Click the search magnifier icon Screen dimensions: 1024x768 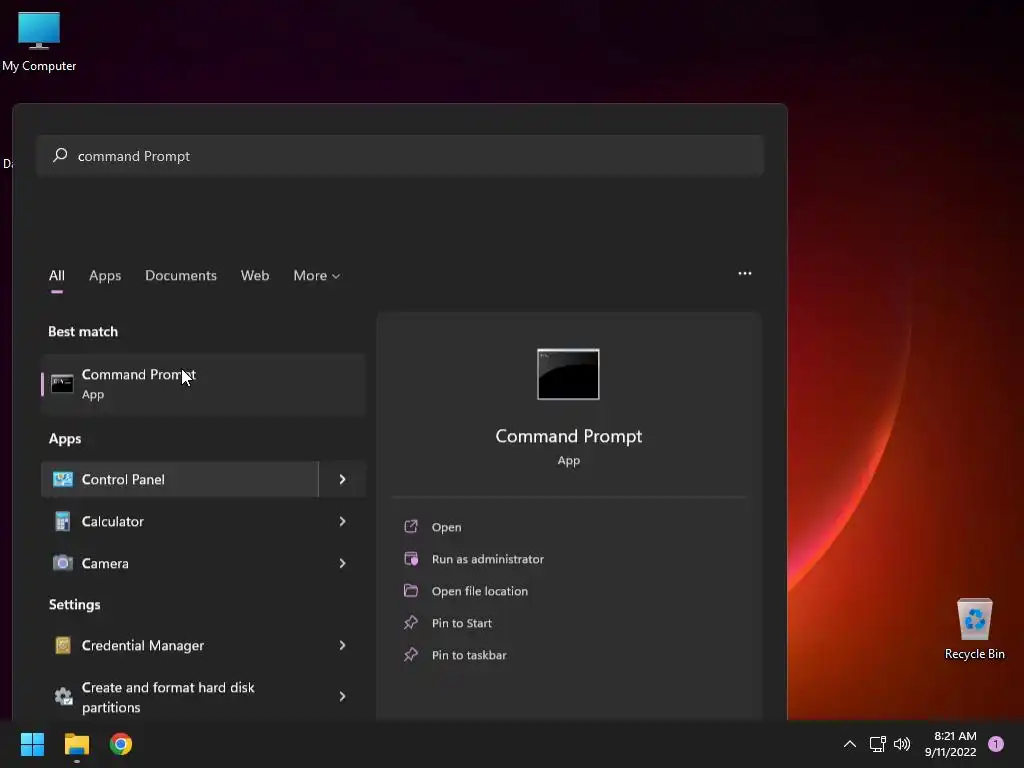point(60,155)
